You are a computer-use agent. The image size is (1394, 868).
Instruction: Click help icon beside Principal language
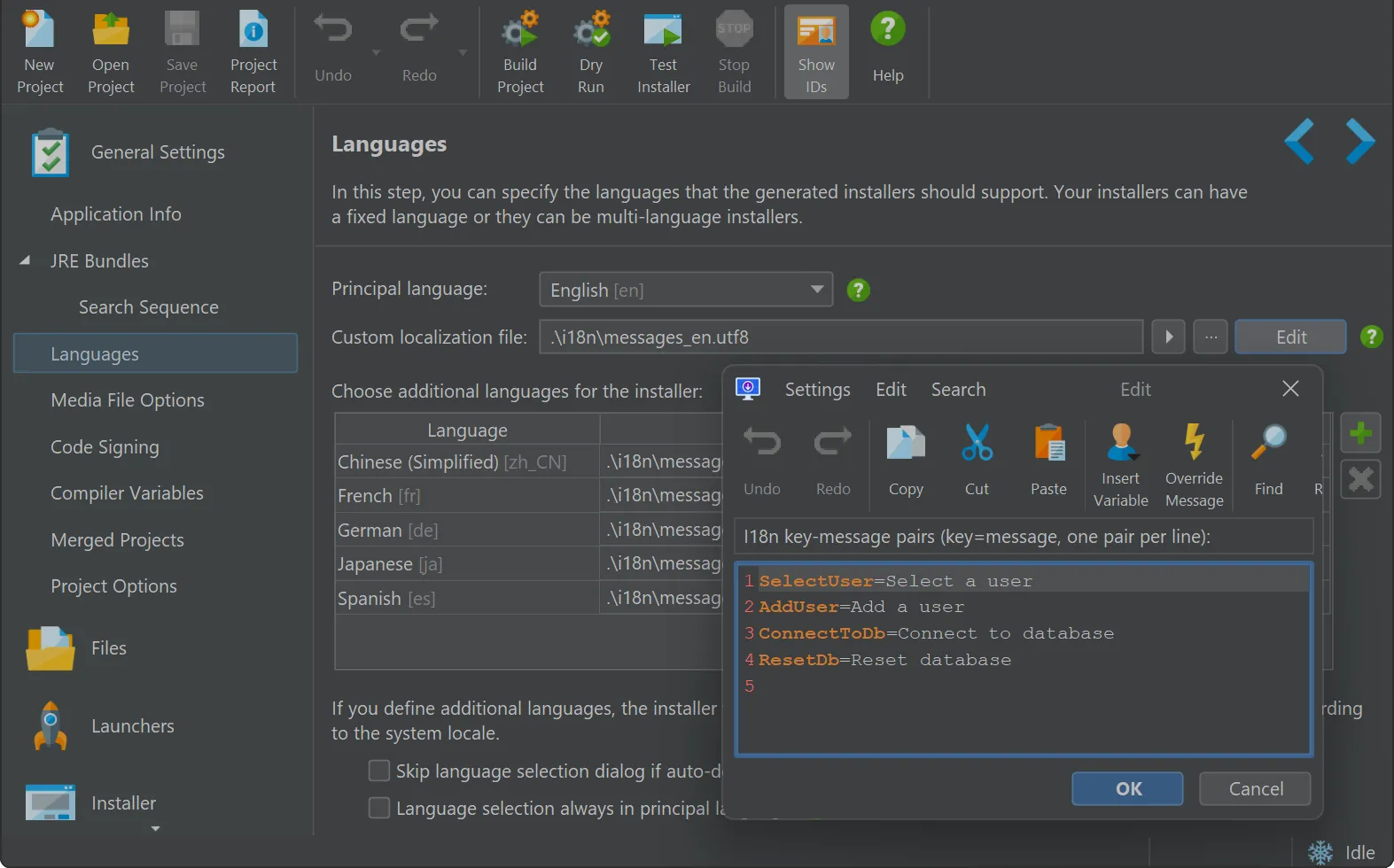point(859,290)
